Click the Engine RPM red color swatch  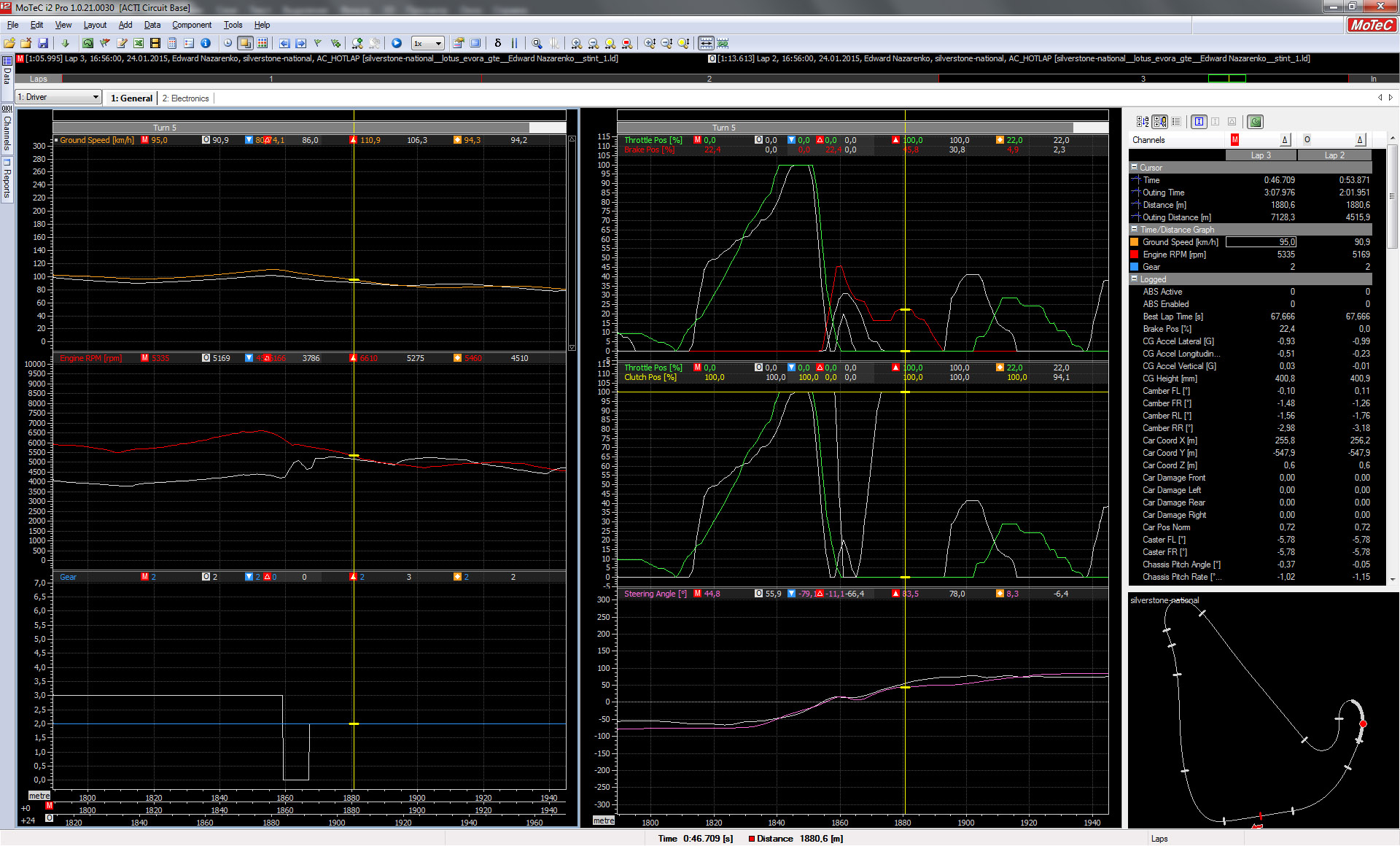(1135, 254)
